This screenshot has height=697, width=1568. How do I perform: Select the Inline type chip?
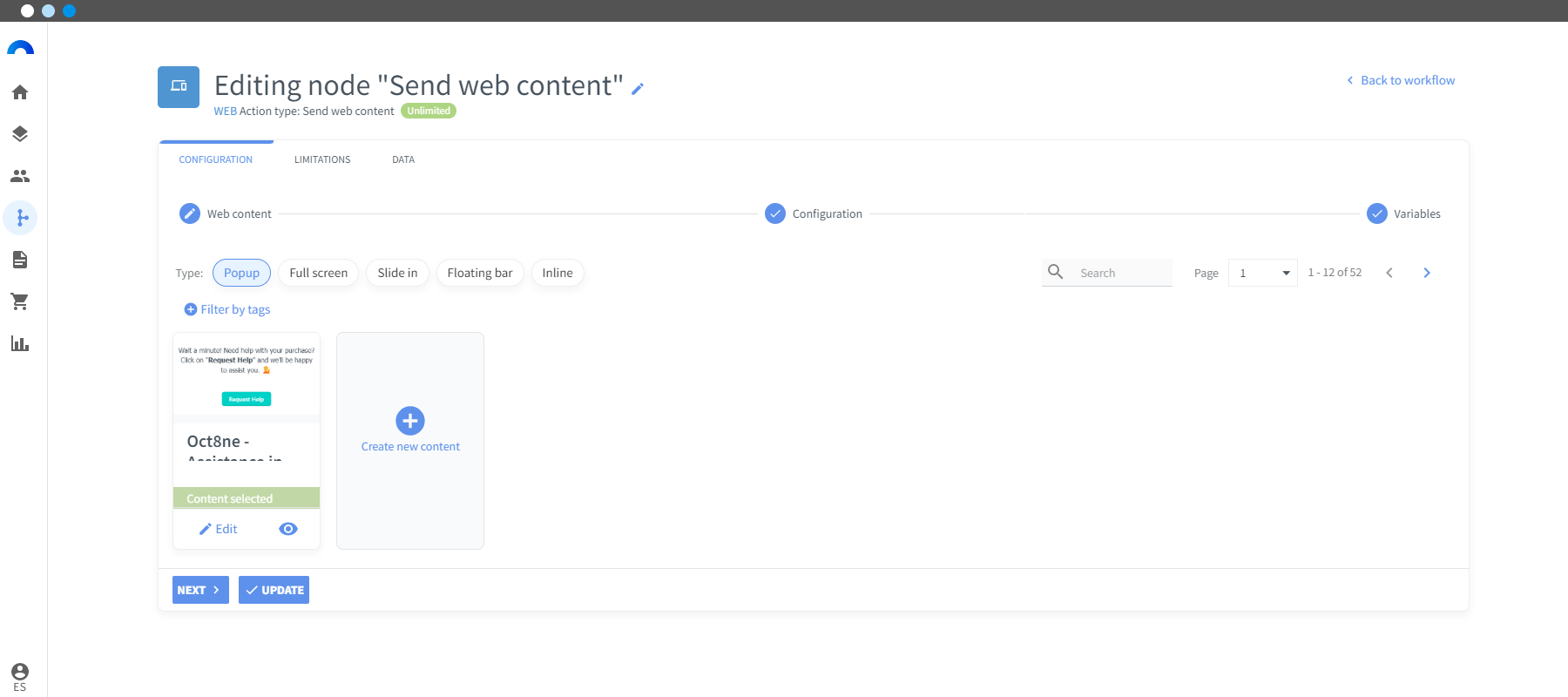pyautogui.click(x=558, y=273)
